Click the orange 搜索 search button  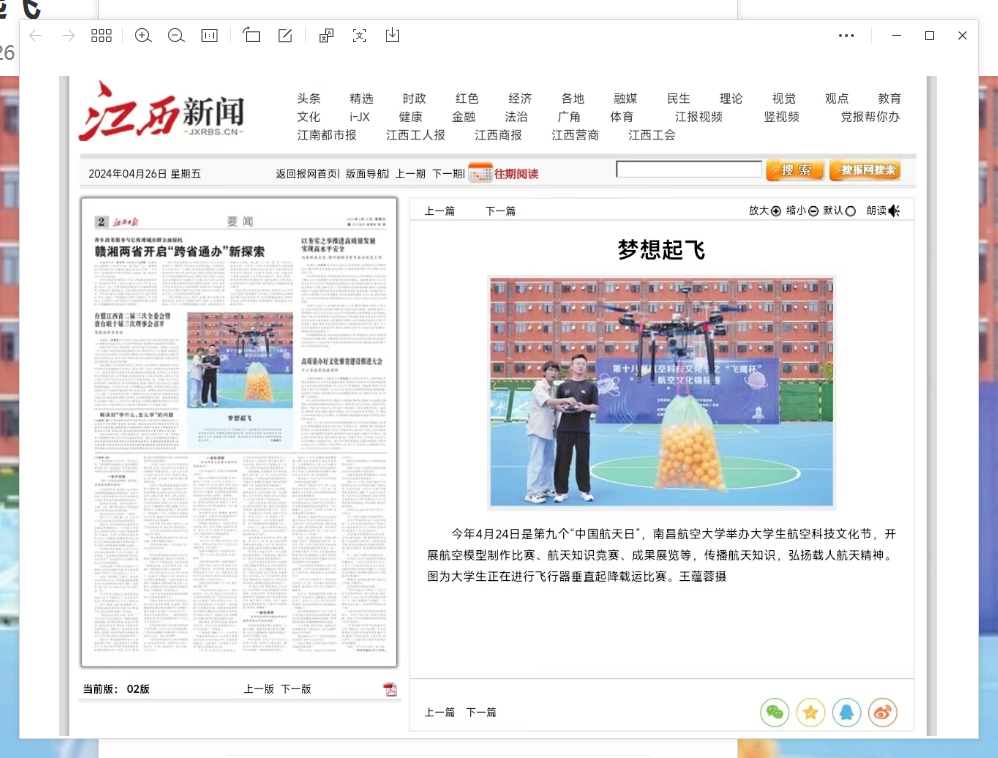794,170
